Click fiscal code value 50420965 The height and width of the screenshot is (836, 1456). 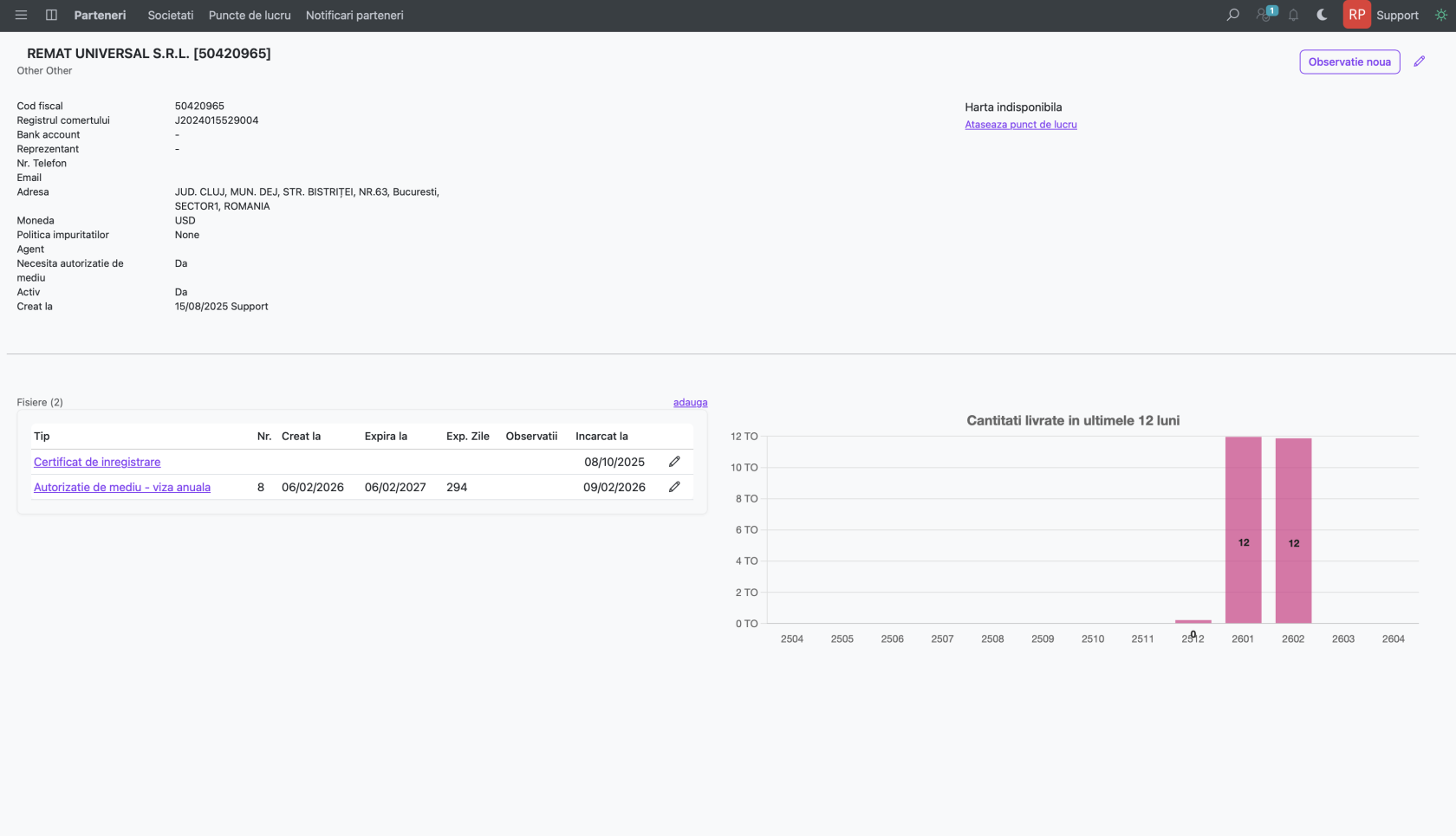199,106
